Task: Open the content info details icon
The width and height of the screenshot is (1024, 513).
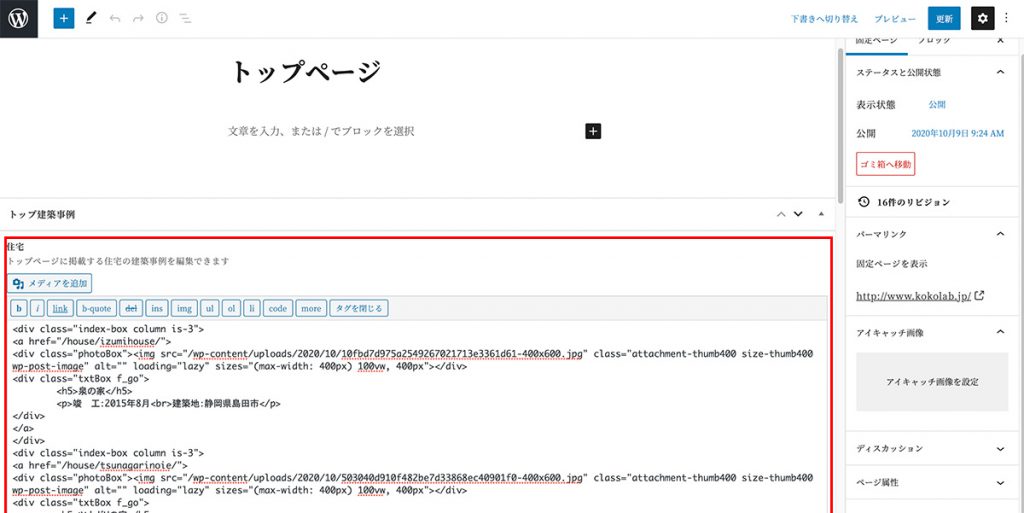Action: click(x=161, y=18)
